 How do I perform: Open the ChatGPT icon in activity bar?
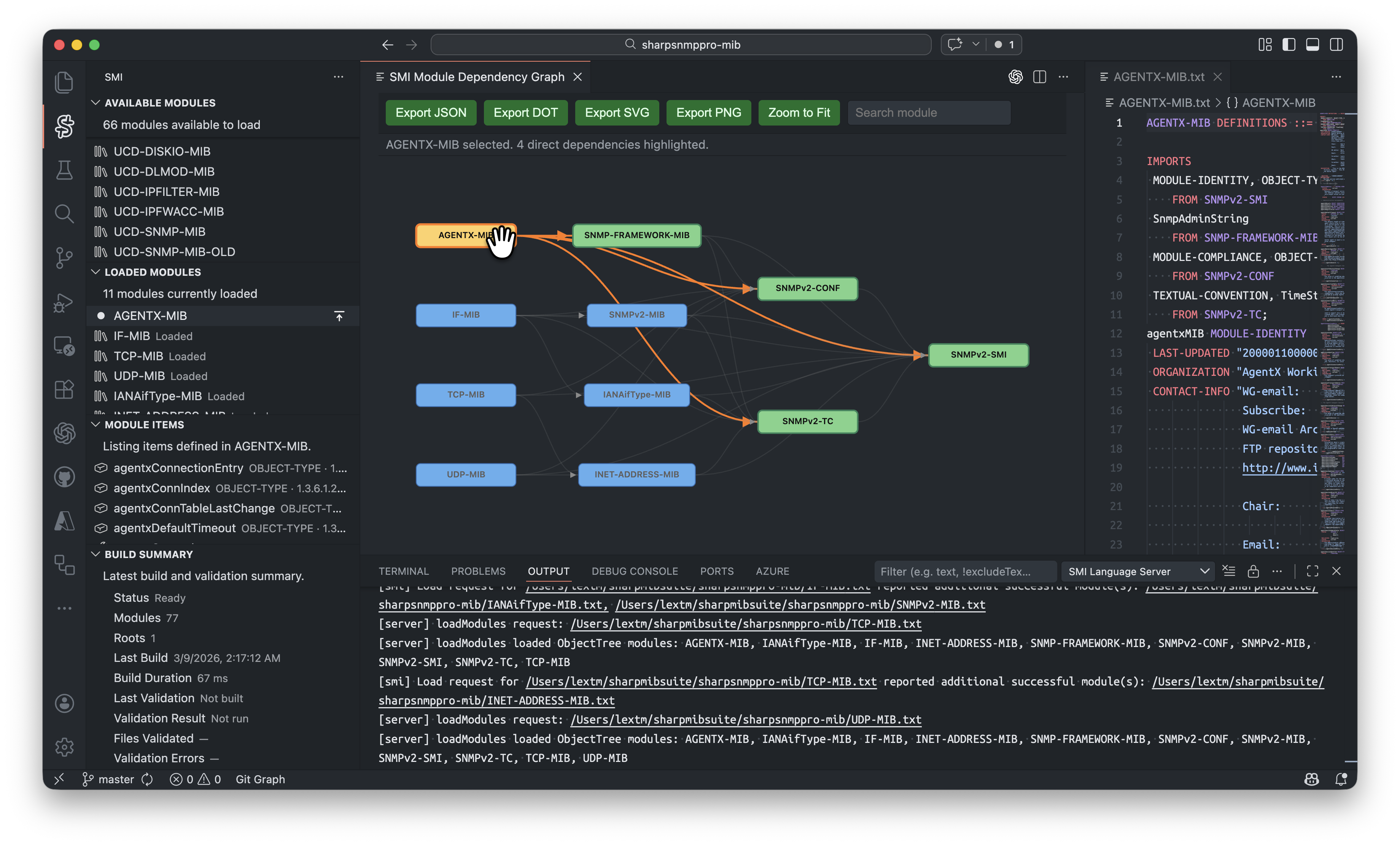click(x=64, y=434)
